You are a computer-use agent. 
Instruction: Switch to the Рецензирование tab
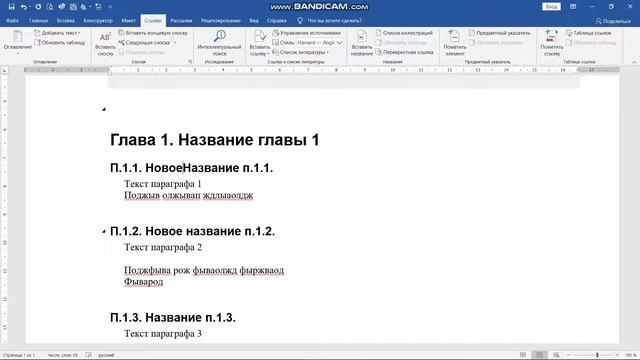pyautogui.click(x=220, y=20)
